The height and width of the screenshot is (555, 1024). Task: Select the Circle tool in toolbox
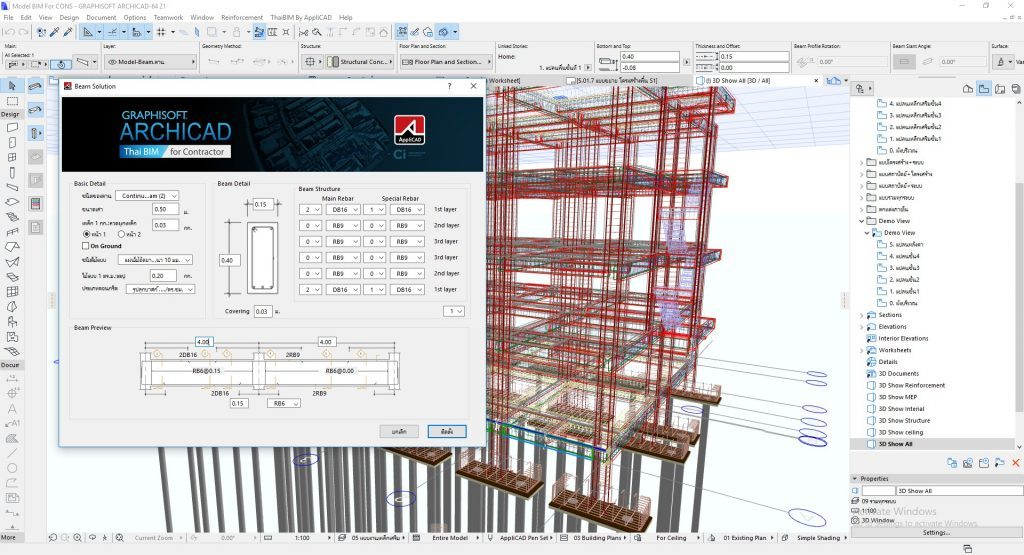click(12, 468)
